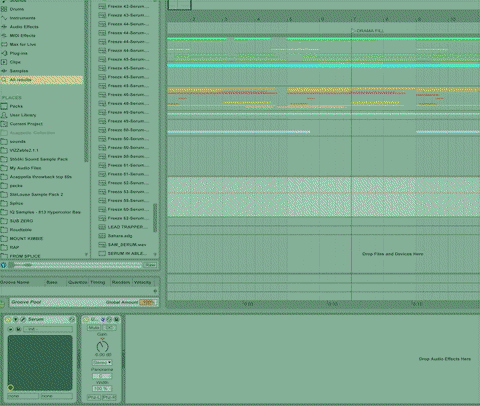
Task: Toggle the Utility DC filter button
Action: point(109,328)
